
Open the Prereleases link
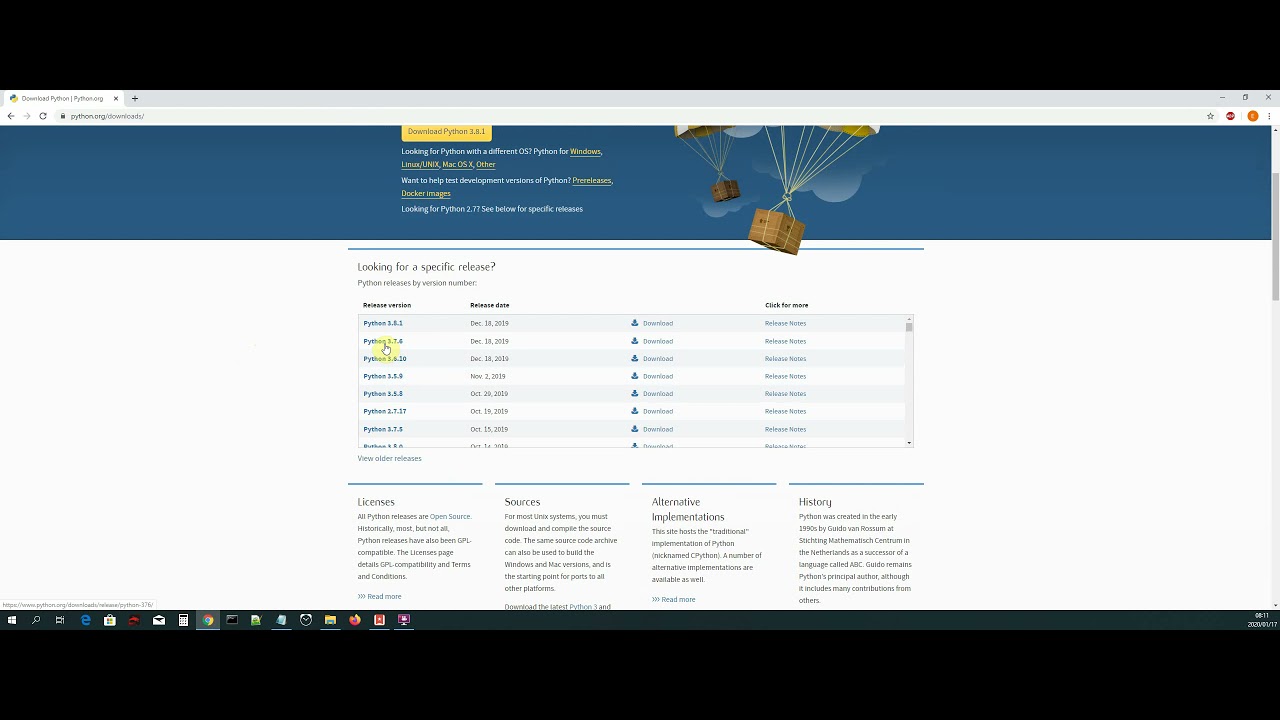coord(591,181)
